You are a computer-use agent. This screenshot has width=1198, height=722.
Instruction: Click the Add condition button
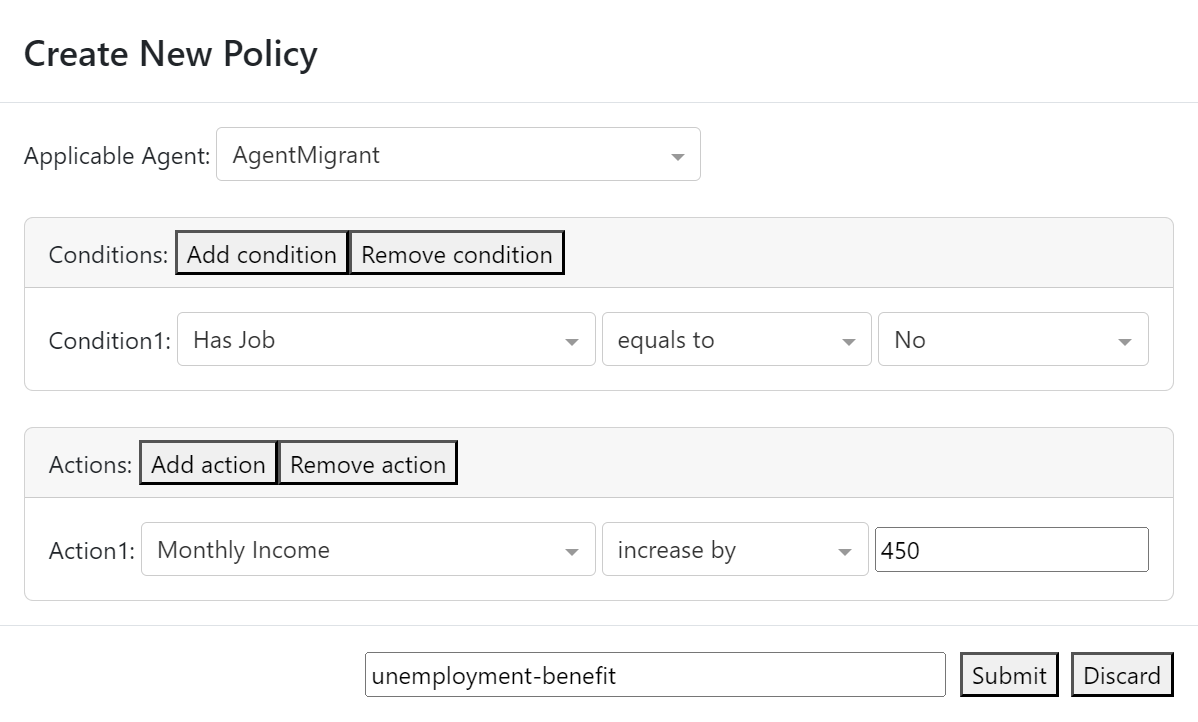click(x=261, y=254)
